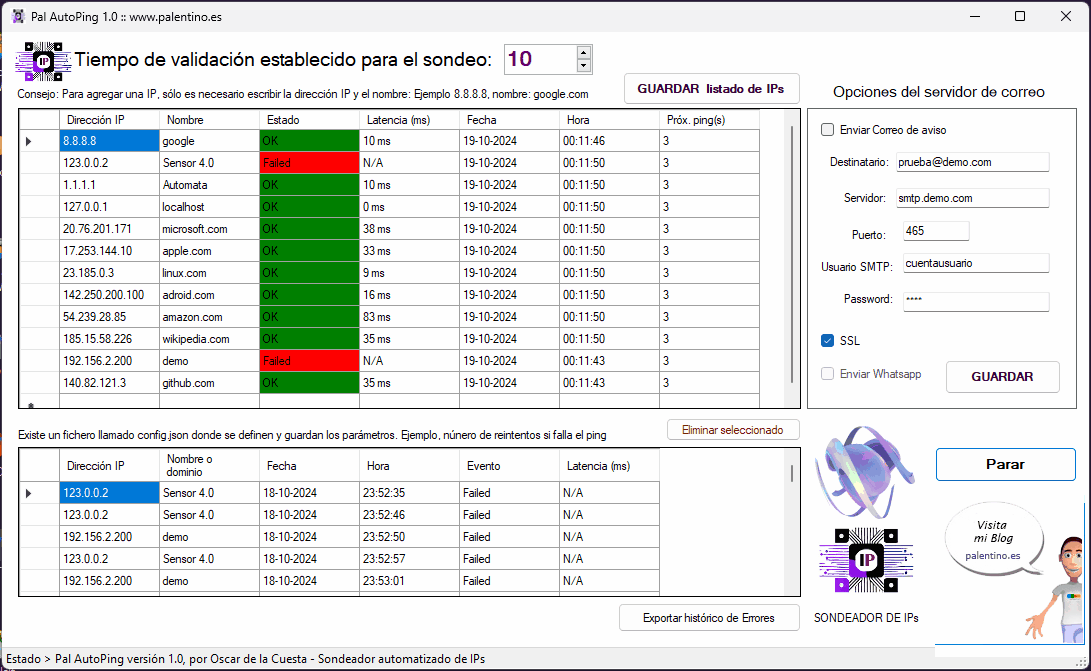The width and height of the screenshot is (1091, 671).
Task: Toggle the 'Enviar Whatsapp' checkbox
Action: coord(828,374)
